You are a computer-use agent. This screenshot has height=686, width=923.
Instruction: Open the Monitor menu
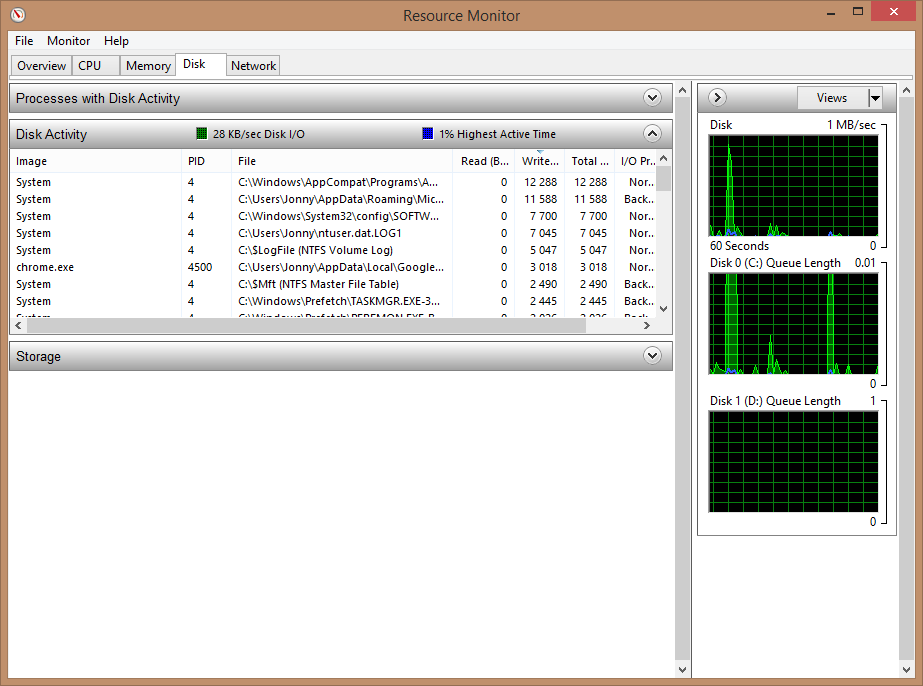[x=68, y=41]
